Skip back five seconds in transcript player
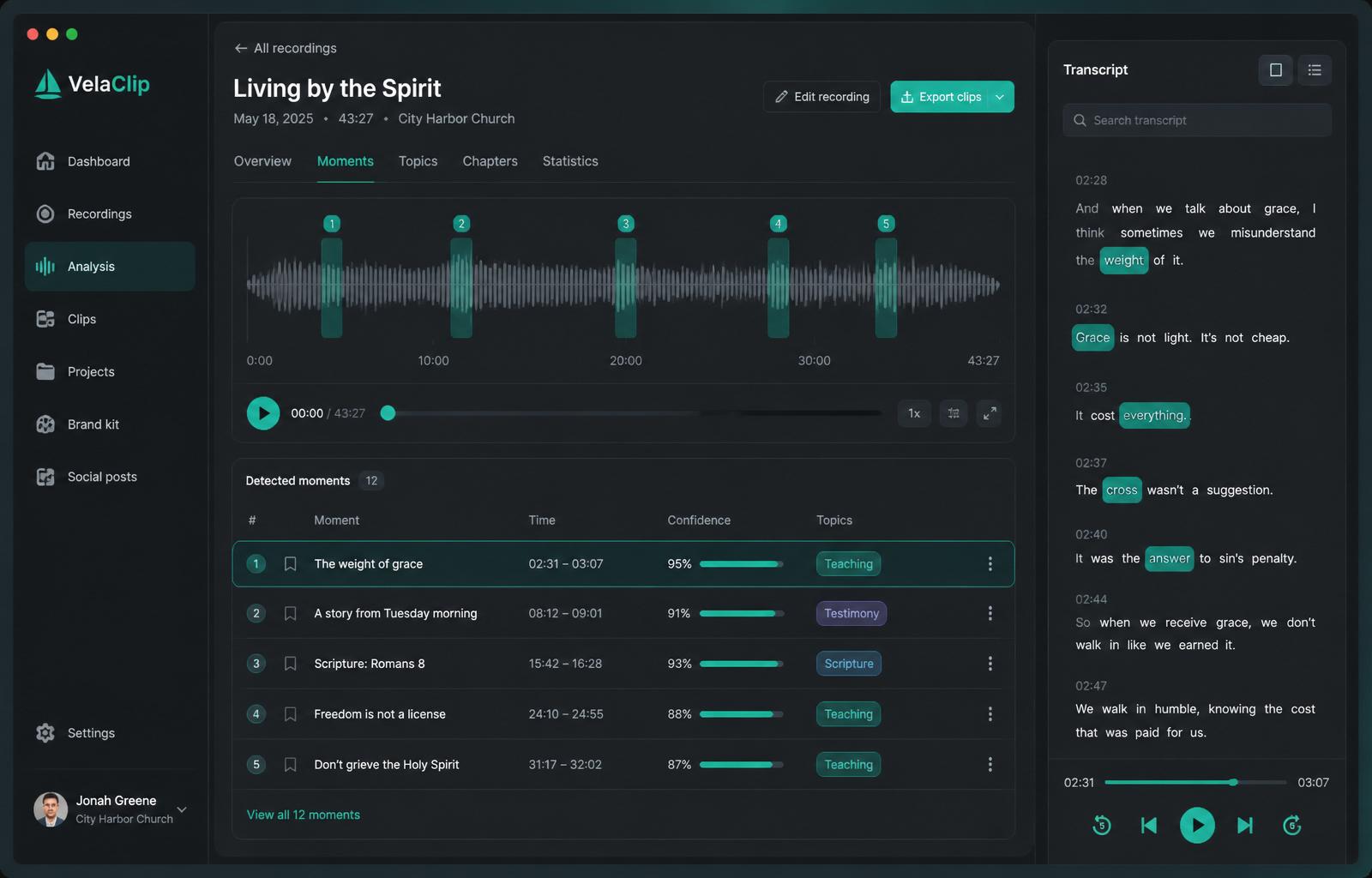This screenshot has width=1372, height=878. [x=1102, y=826]
